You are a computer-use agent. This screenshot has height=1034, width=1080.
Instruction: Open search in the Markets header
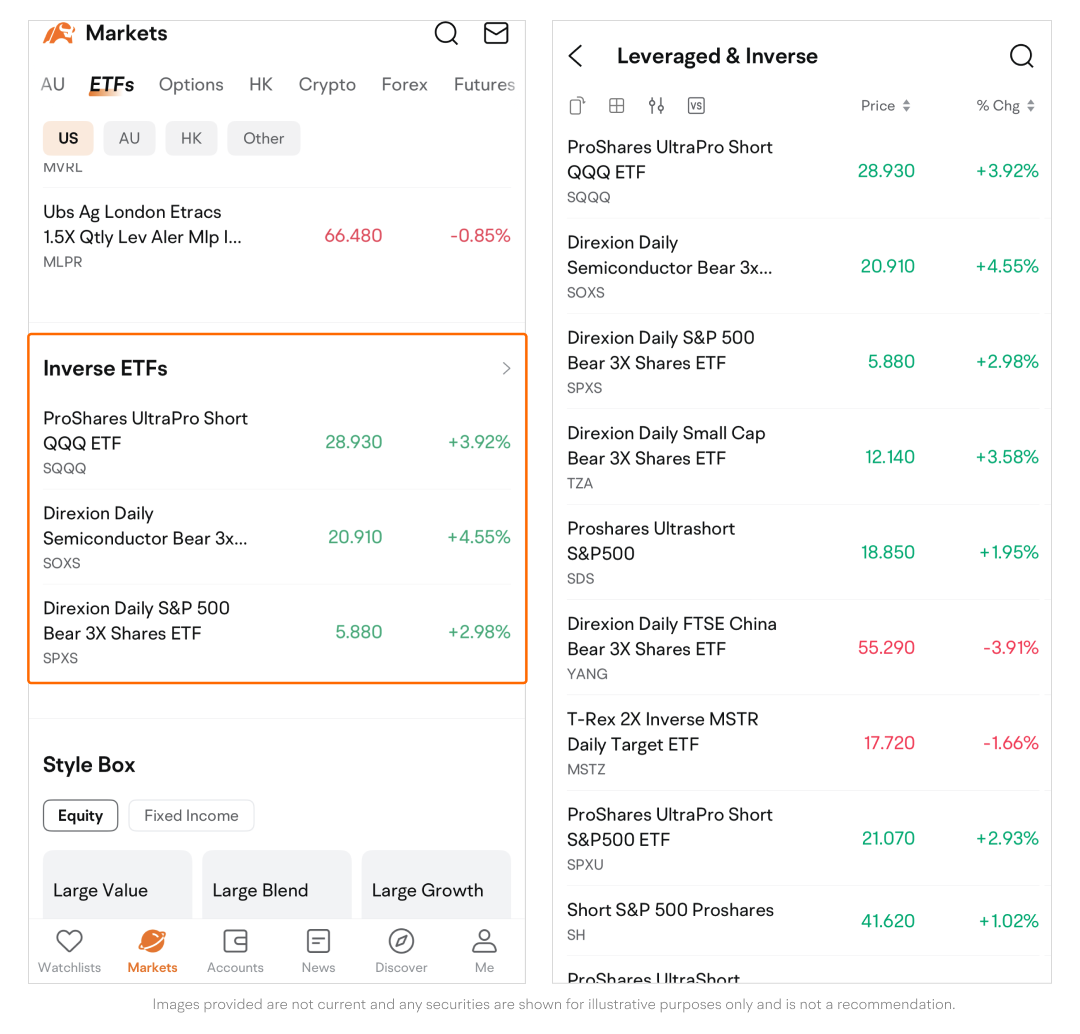(x=446, y=33)
